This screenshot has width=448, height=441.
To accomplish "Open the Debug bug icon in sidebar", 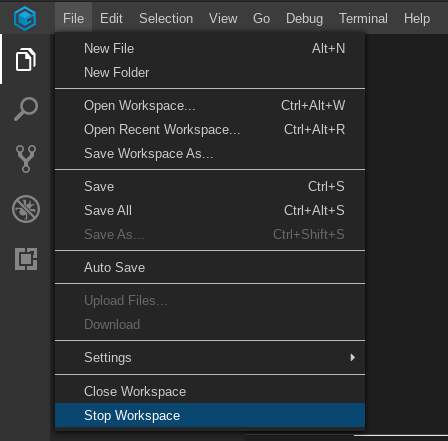I will (26, 209).
